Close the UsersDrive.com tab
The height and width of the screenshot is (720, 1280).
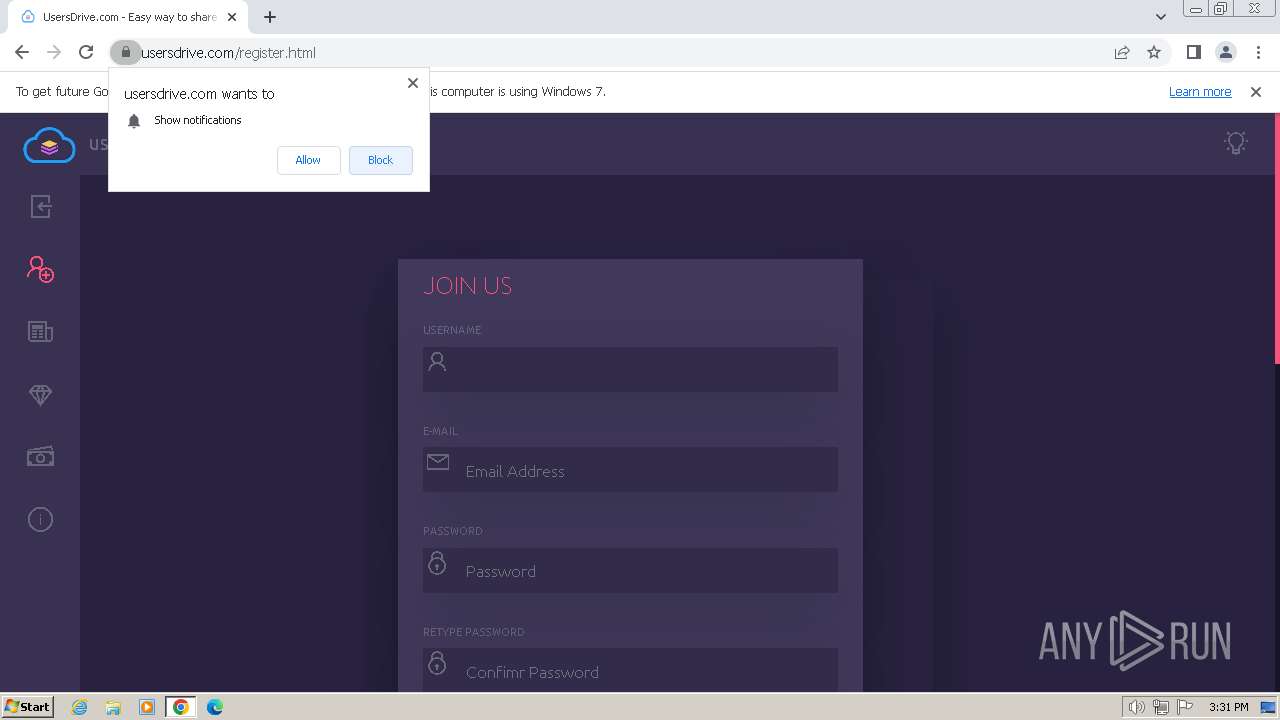[x=231, y=17]
